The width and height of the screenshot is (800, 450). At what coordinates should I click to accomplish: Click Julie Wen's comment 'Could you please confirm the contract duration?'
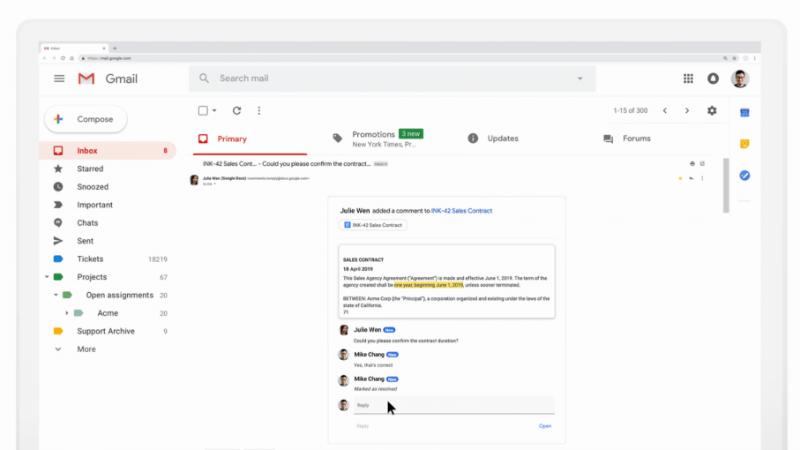(x=406, y=341)
